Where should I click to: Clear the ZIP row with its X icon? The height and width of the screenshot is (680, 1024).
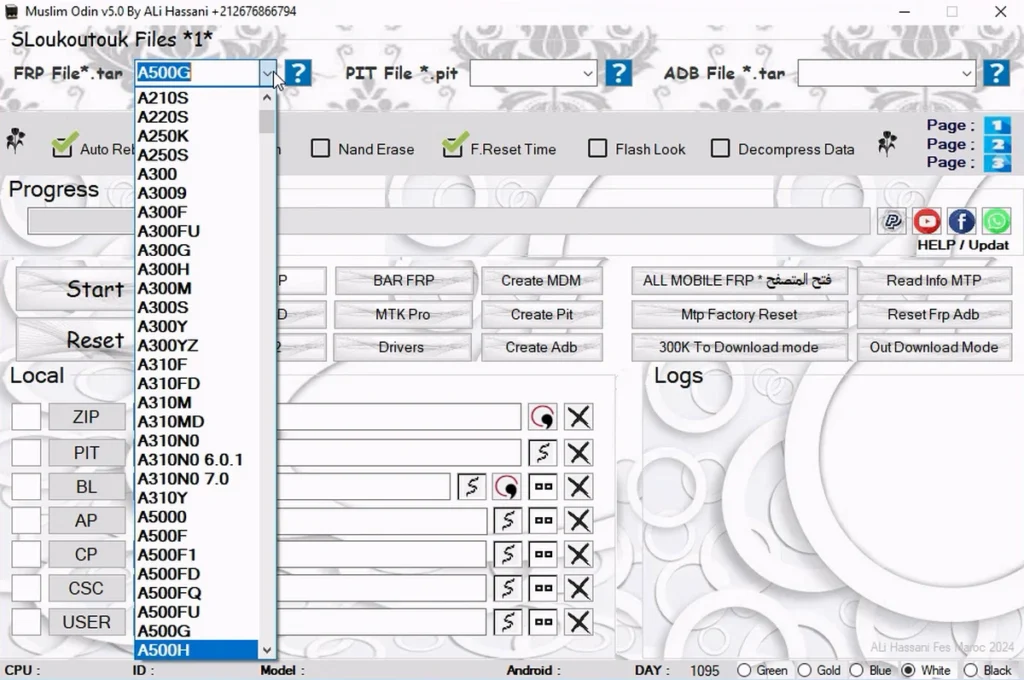pos(579,417)
